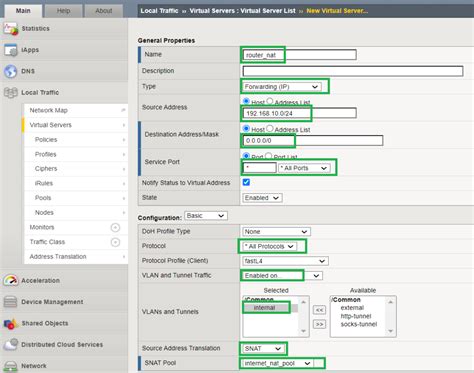Open the Ciphers menu item
474x373 pixels.
click(x=76, y=169)
